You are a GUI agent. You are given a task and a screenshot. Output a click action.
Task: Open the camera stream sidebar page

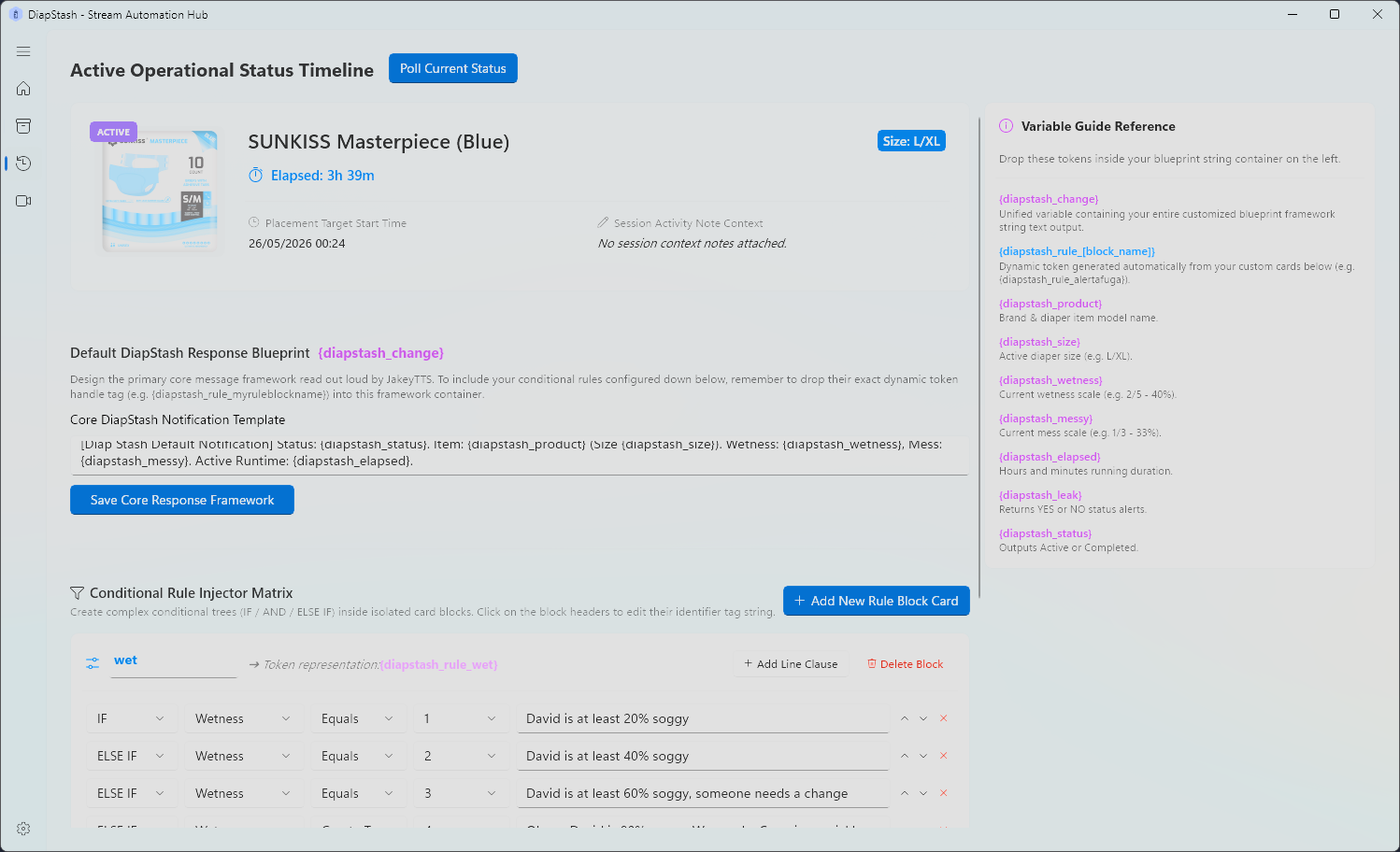pyautogui.click(x=23, y=201)
